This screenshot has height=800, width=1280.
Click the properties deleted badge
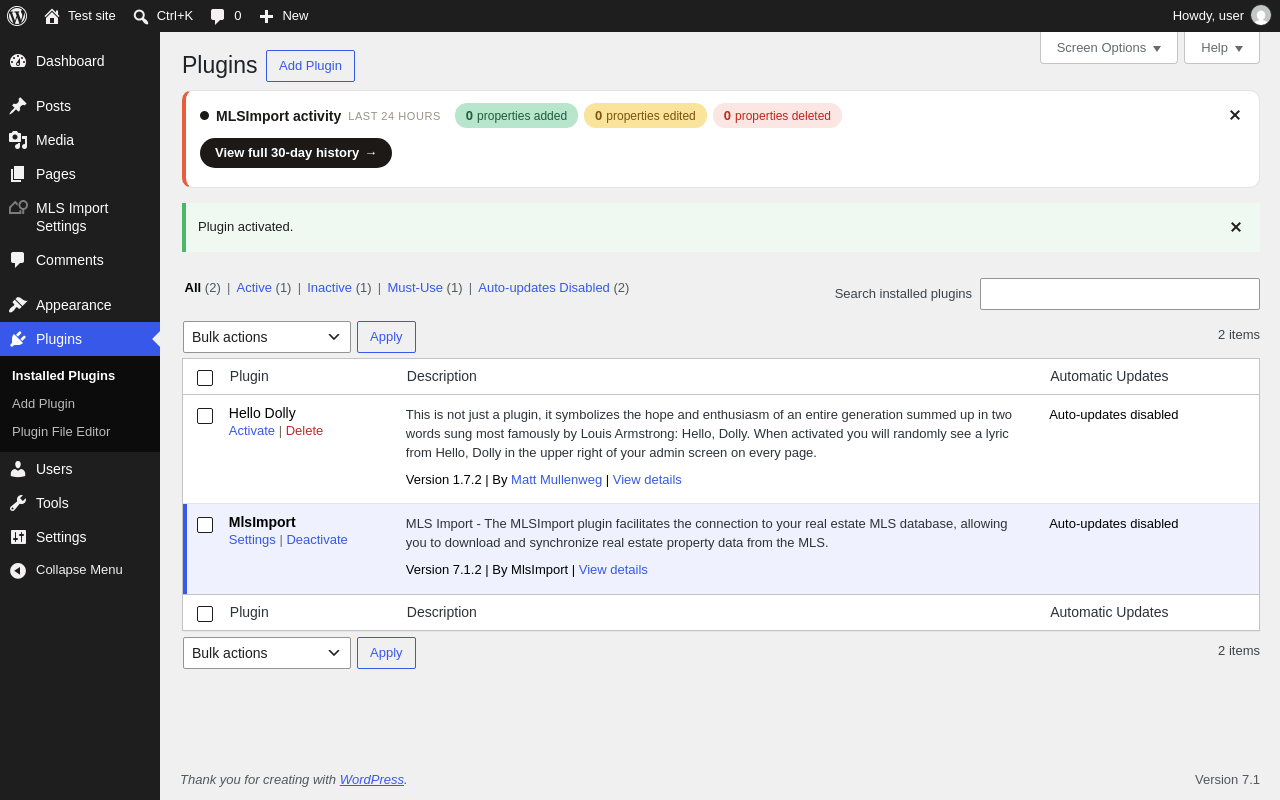(x=777, y=116)
